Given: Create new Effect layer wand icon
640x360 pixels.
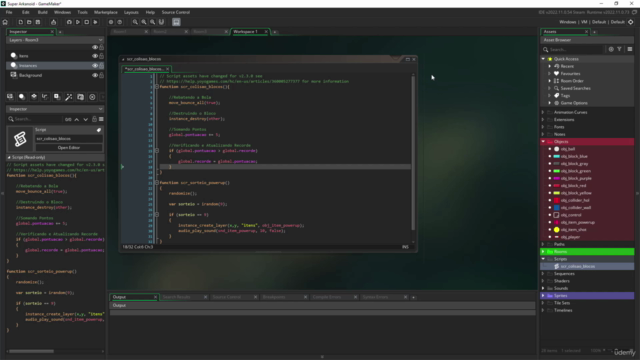Looking at the screenshot, I should pos(69,97).
